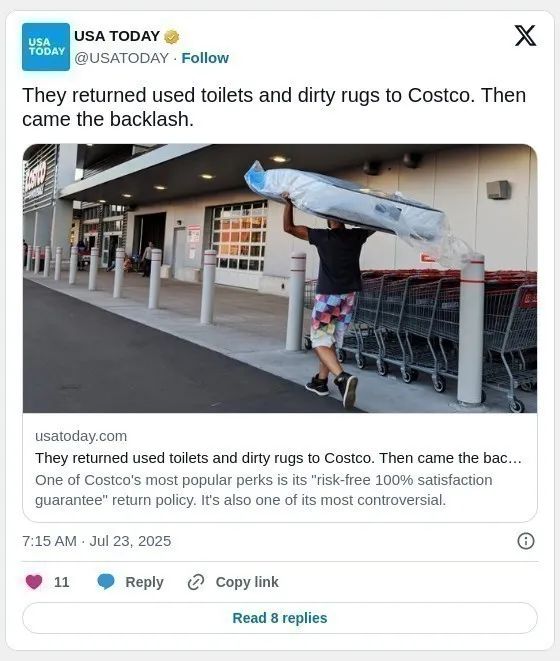The width and height of the screenshot is (560, 661).
Task: Click the USA TODAY display name
Action: [117, 36]
